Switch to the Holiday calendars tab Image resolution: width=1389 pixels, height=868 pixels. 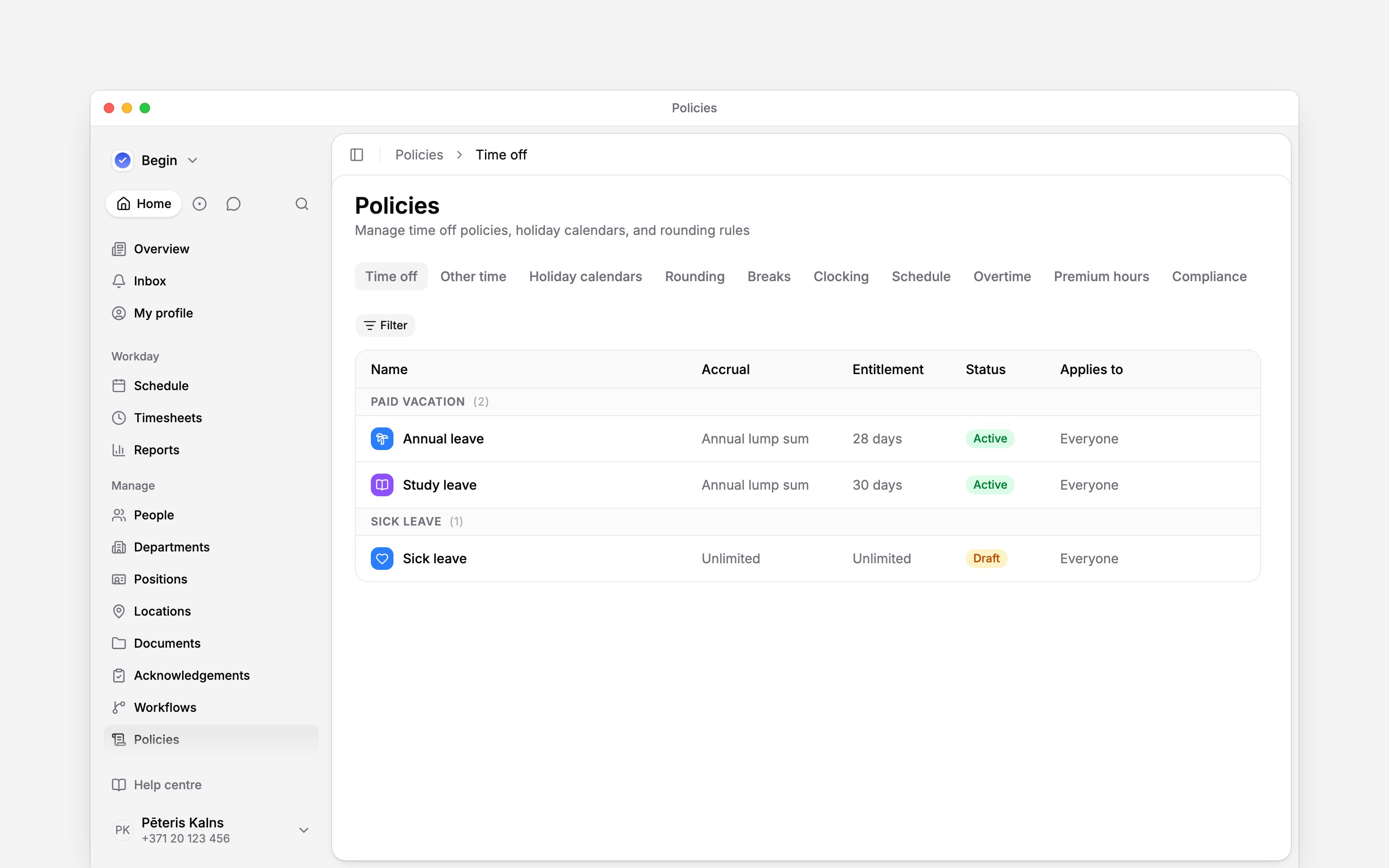click(x=586, y=277)
